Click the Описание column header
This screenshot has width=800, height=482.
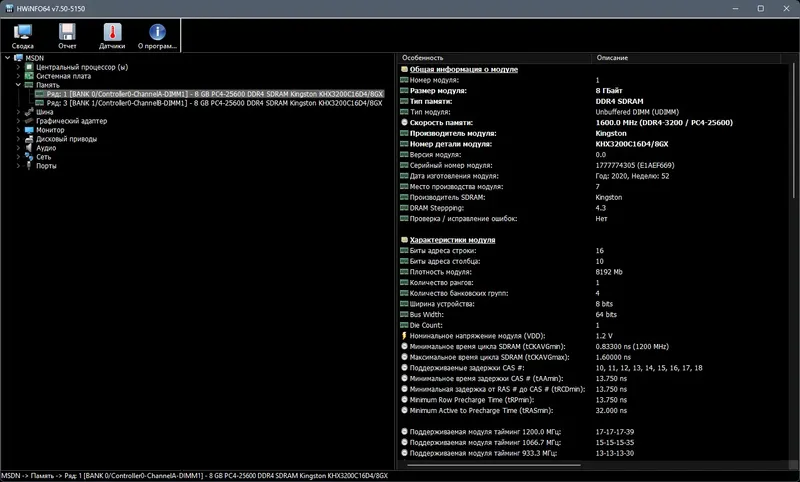pos(686,58)
